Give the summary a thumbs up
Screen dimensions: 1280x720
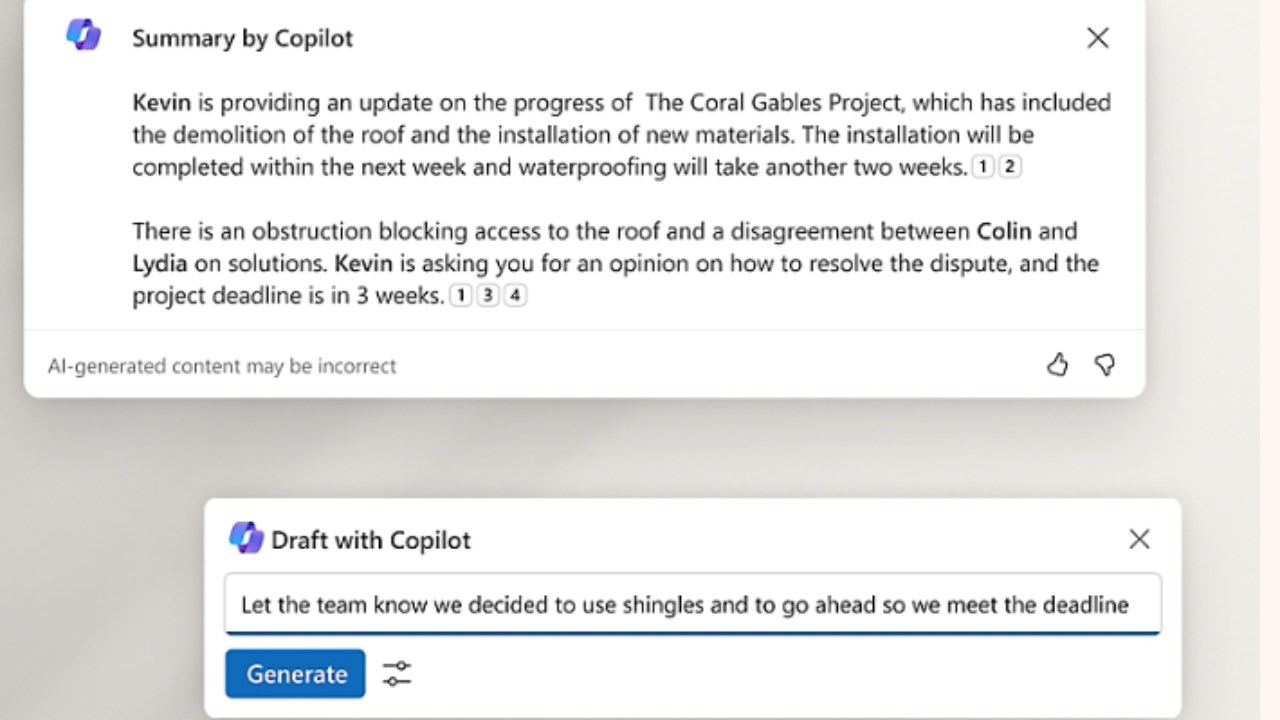[x=1057, y=365]
